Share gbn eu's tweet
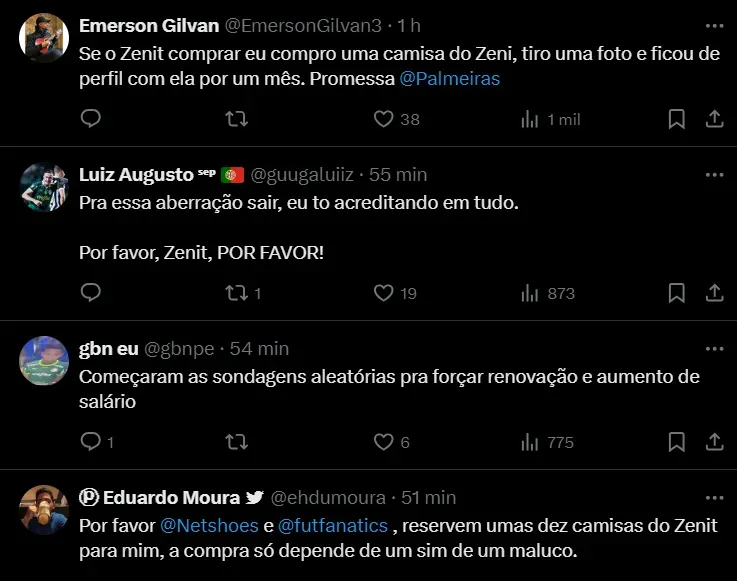The height and width of the screenshot is (581, 737). (714, 441)
